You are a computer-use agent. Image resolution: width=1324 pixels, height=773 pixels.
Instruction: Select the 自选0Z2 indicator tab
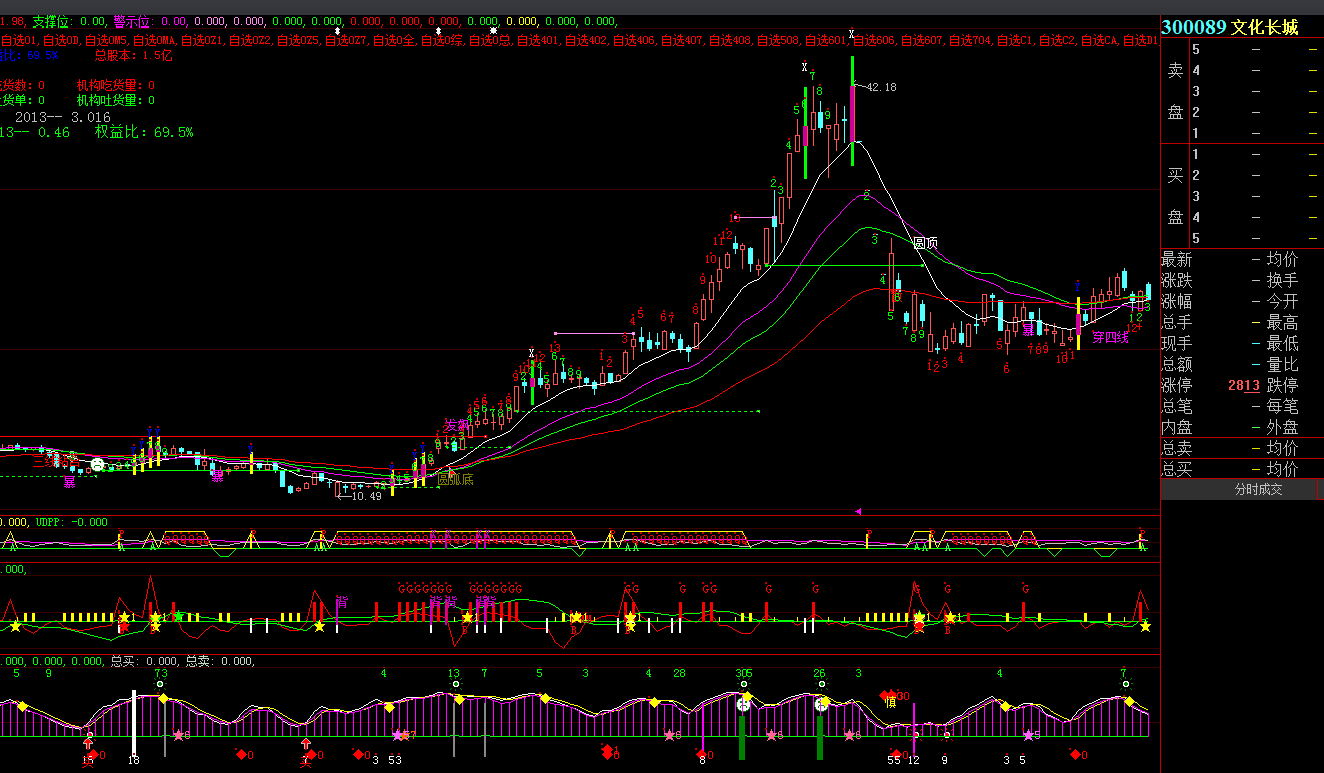coord(250,41)
